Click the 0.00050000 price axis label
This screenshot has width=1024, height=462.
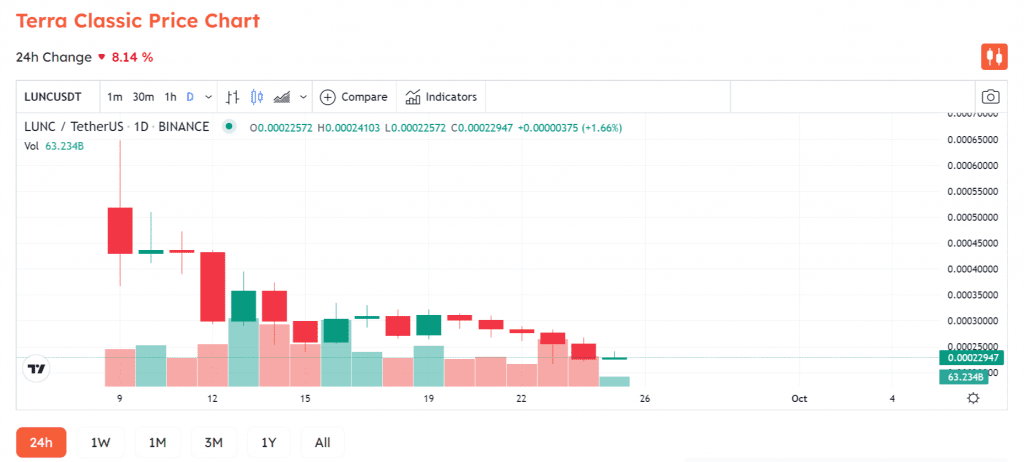point(972,217)
